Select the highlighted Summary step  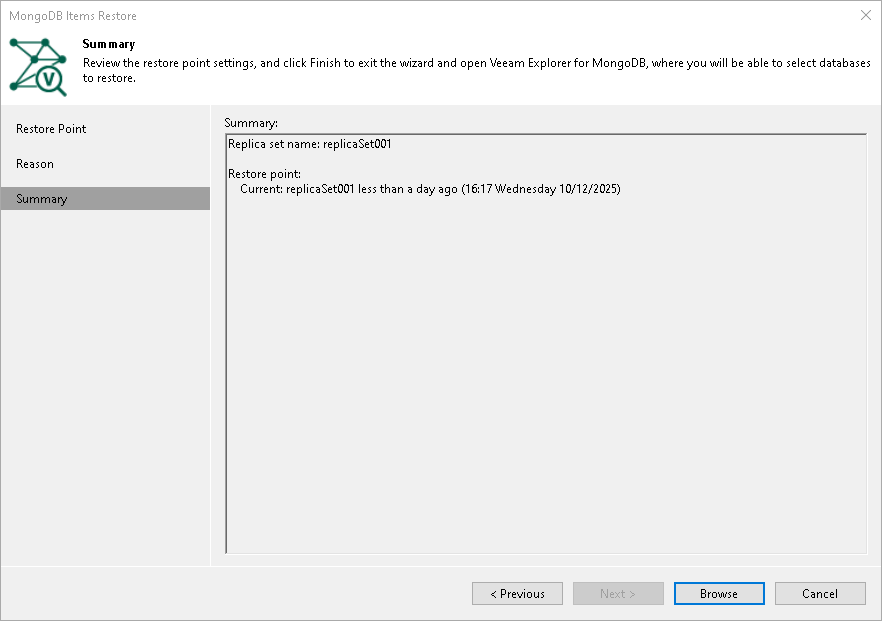coord(41,198)
